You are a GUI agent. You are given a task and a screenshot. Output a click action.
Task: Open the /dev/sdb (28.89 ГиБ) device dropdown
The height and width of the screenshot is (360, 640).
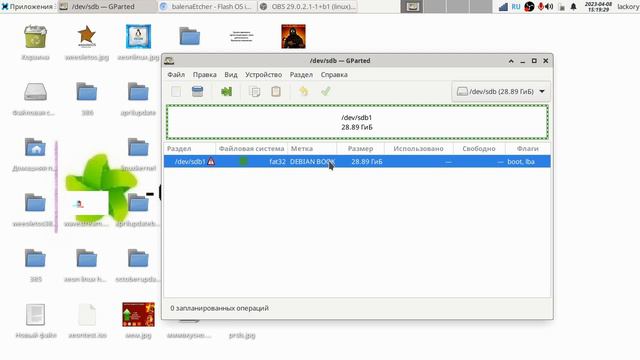click(501, 91)
